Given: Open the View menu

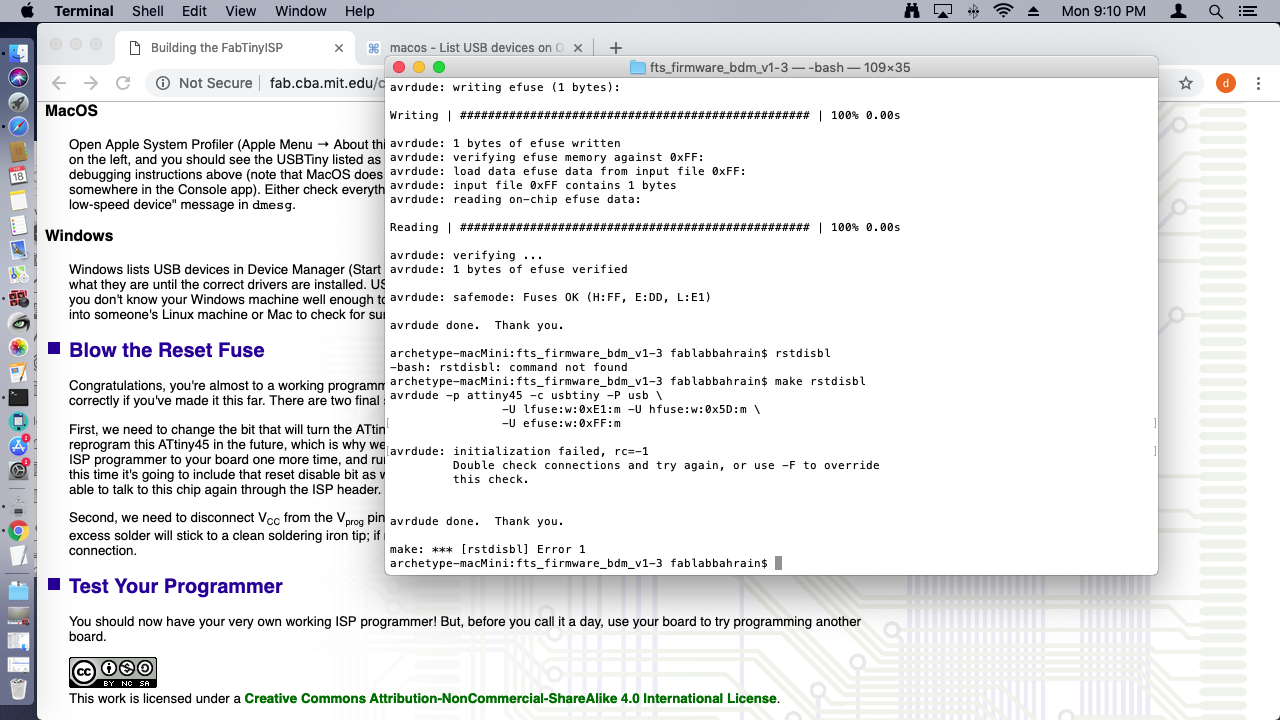Looking at the screenshot, I should [x=241, y=11].
